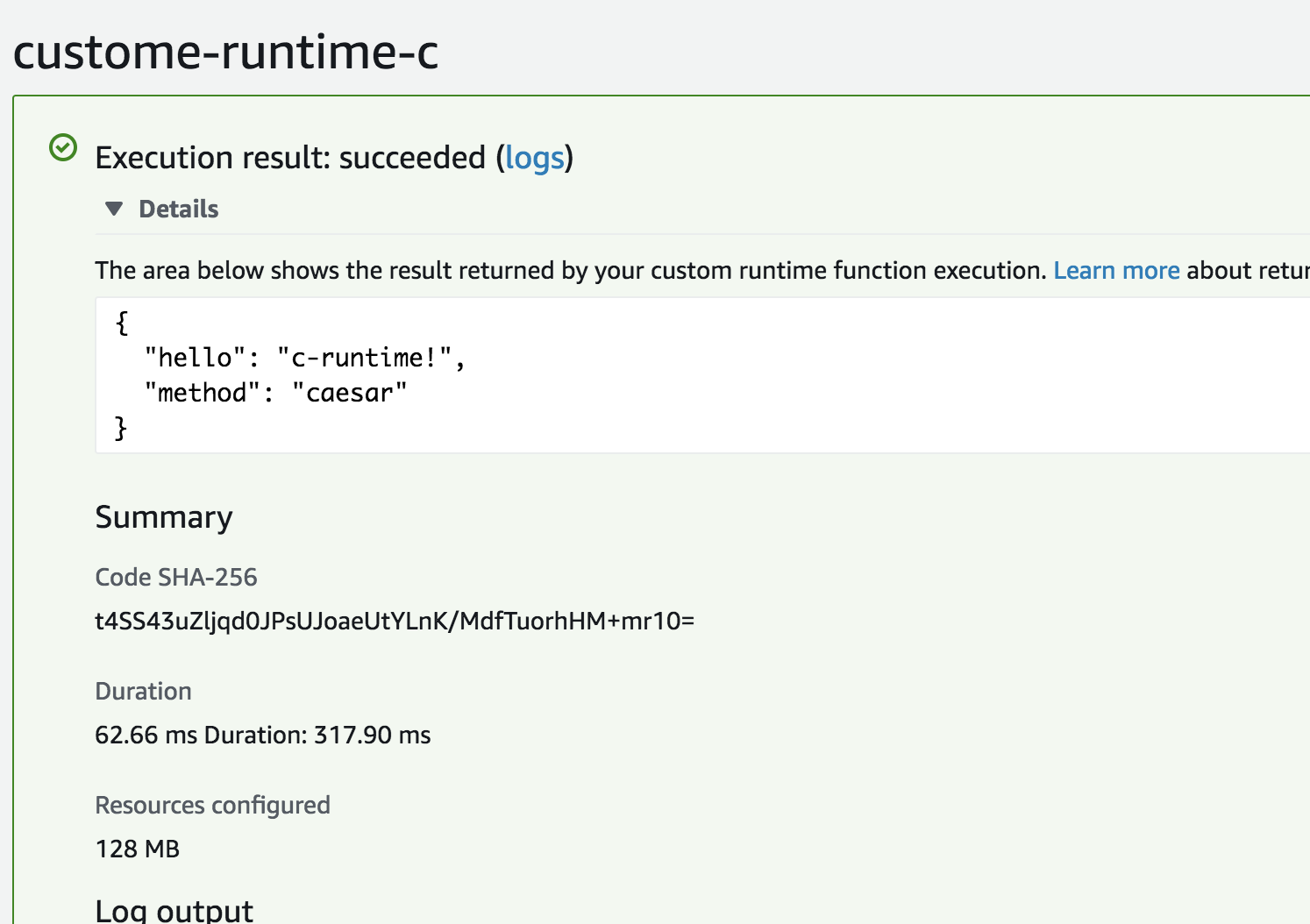Click the custome-runtime-c function title

click(x=224, y=53)
